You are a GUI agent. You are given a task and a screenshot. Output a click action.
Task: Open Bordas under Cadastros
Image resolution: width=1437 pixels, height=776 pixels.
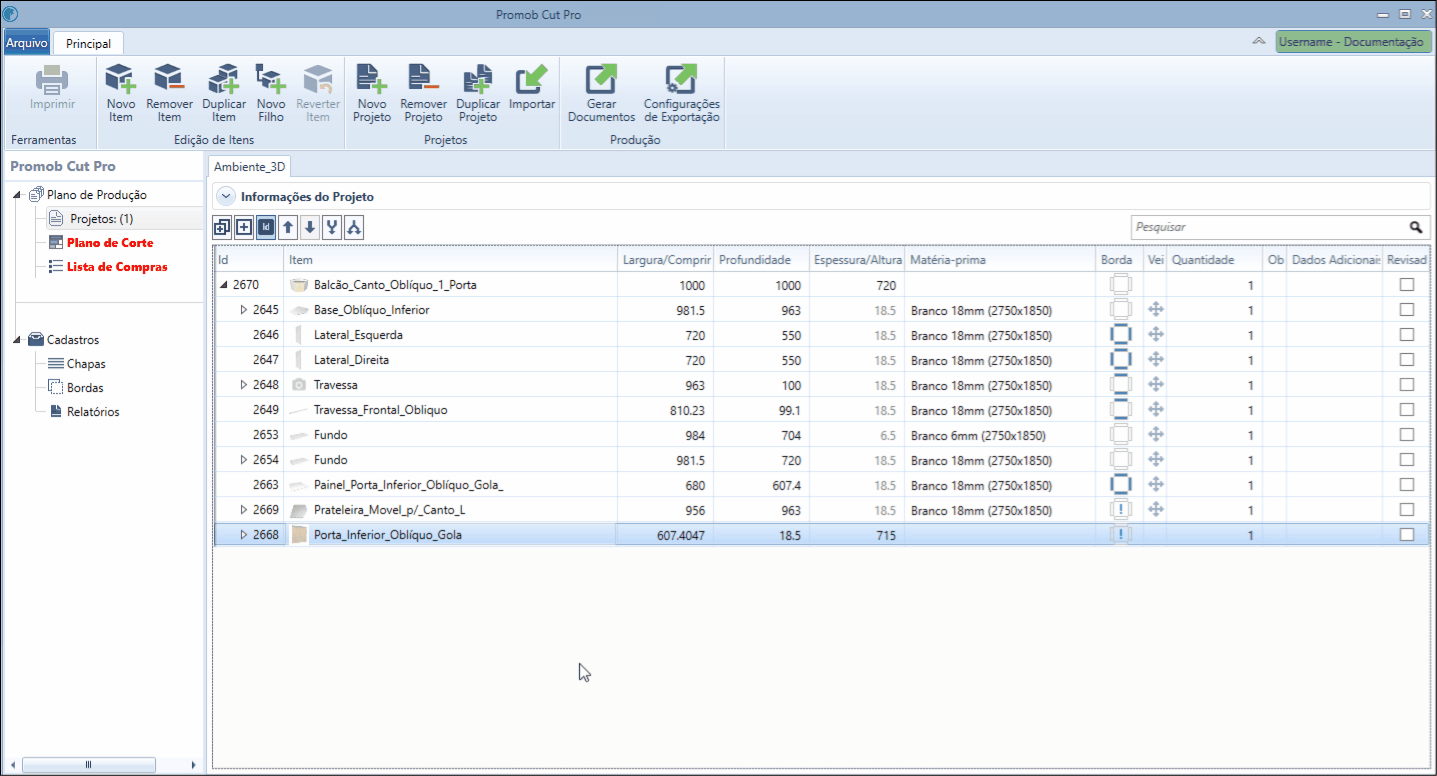coord(85,388)
